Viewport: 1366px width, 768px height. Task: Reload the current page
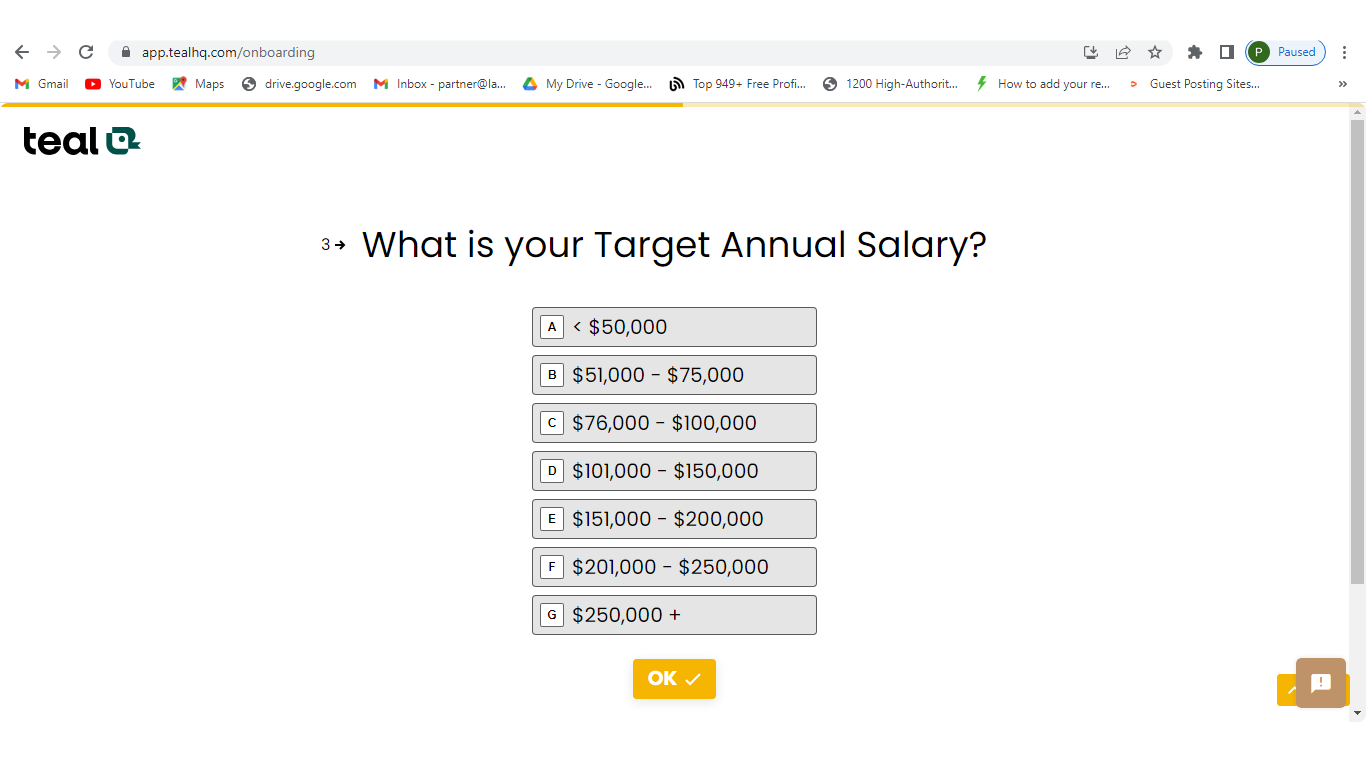[x=86, y=52]
